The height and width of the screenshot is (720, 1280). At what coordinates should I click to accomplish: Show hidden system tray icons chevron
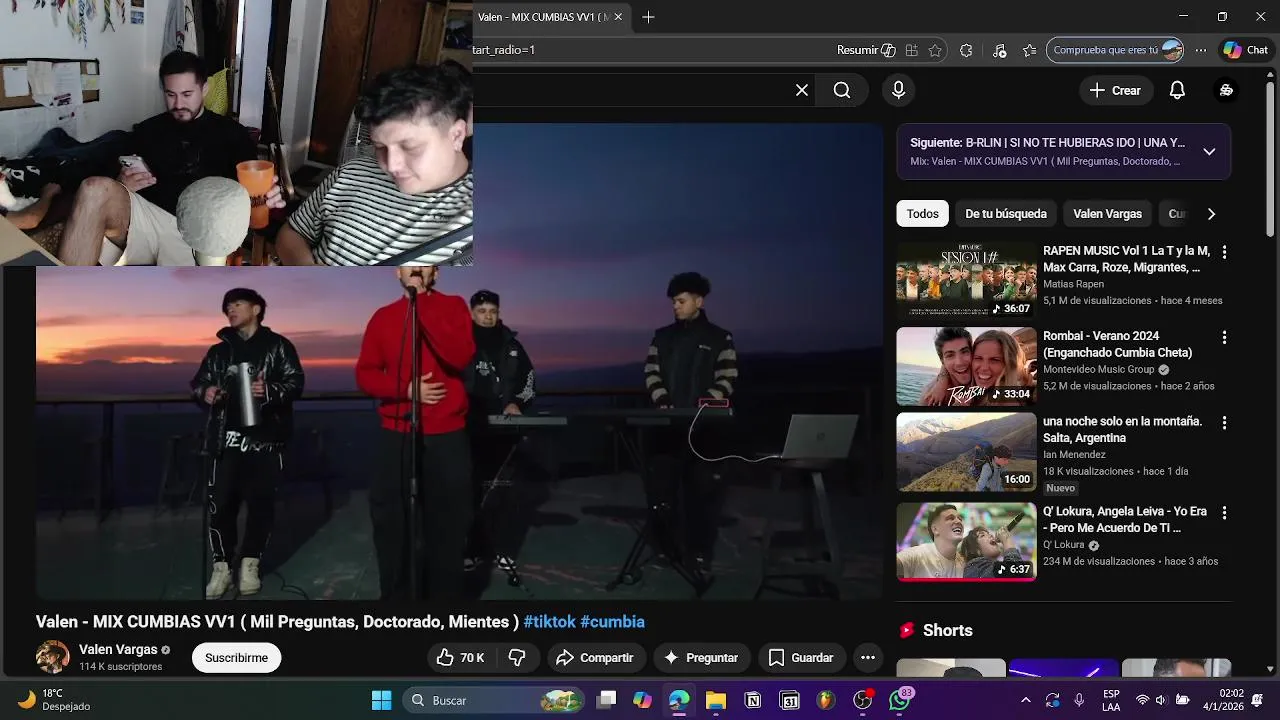click(x=1025, y=700)
